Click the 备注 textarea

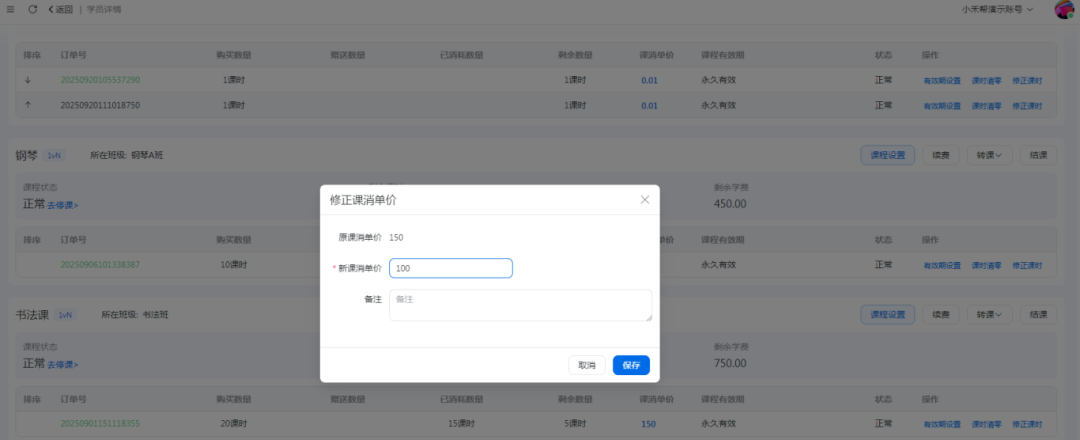click(520, 305)
